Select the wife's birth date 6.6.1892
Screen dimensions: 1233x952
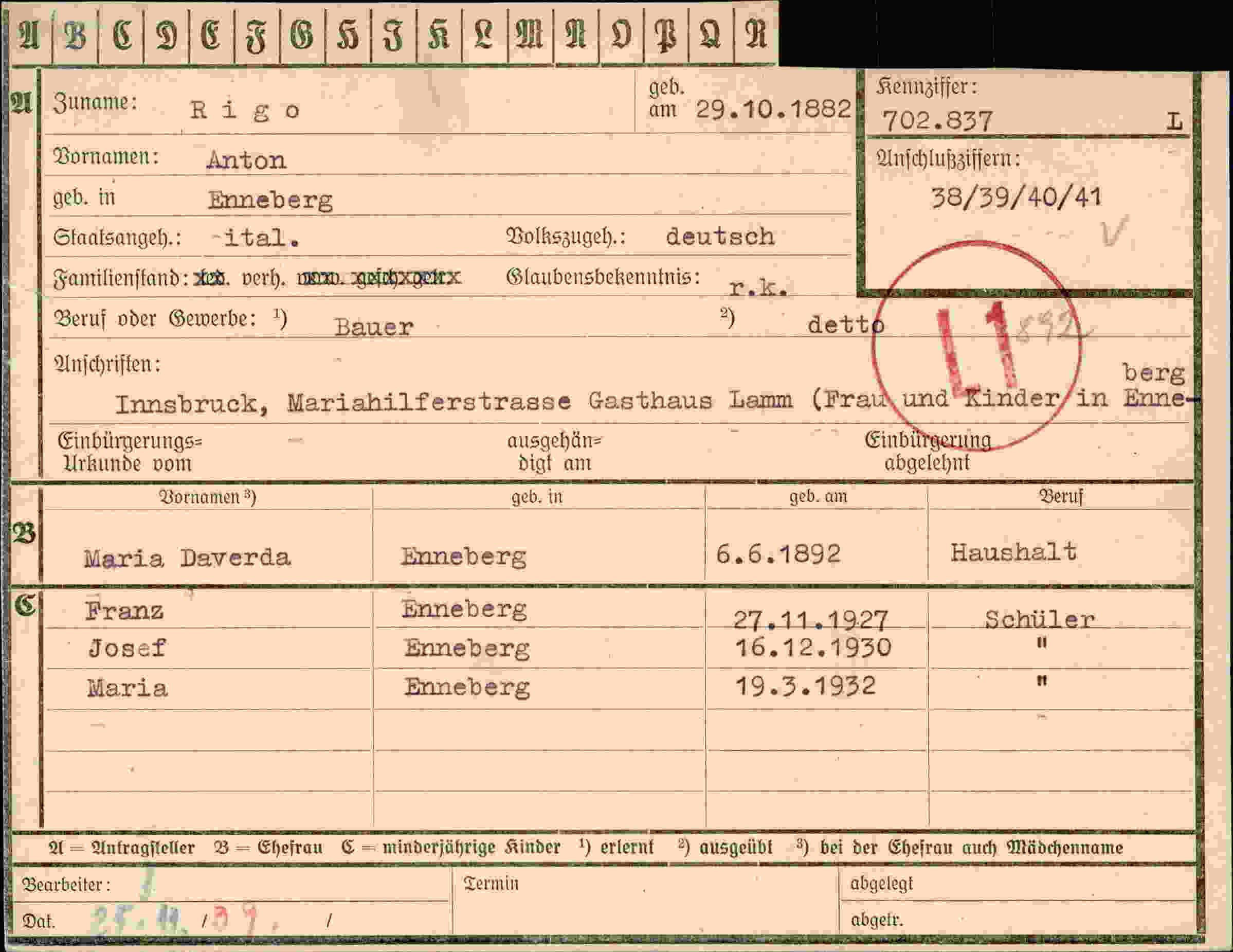778,554
